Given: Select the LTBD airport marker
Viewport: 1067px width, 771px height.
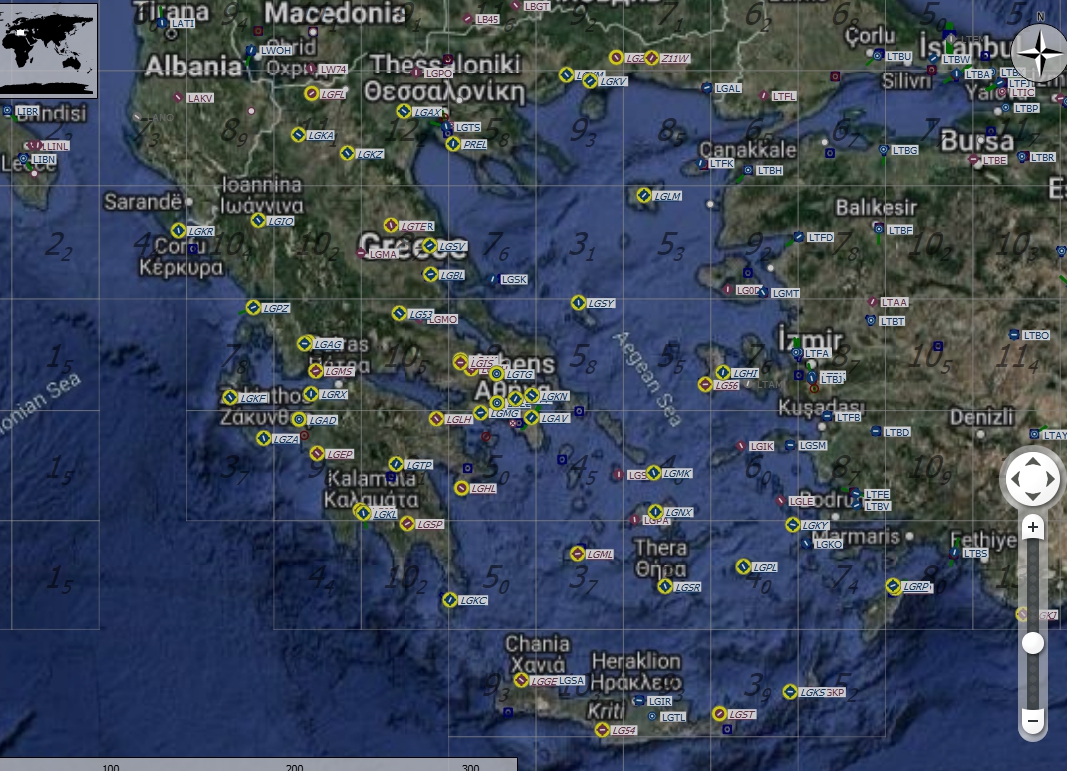Looking at the screenshot, I should 876,431.
